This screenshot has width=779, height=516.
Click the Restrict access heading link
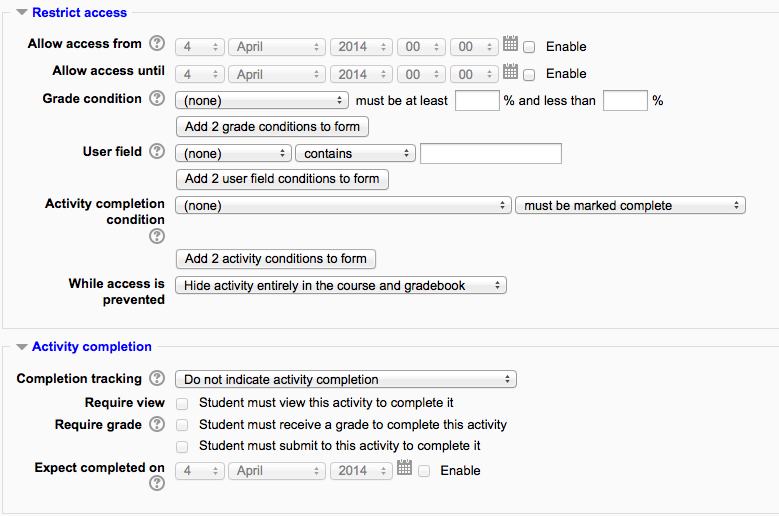(x=79, y=12)
